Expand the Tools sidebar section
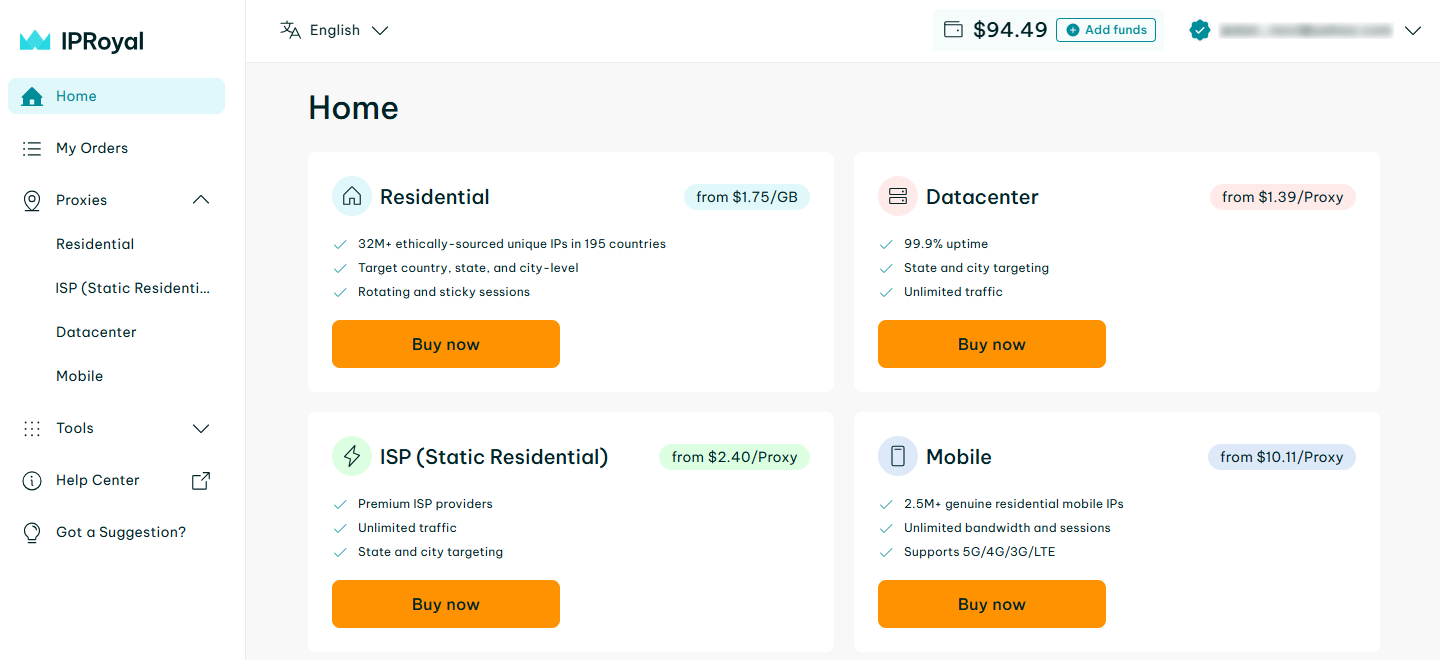Screen dimensions: 1440x660 (201, 428)
